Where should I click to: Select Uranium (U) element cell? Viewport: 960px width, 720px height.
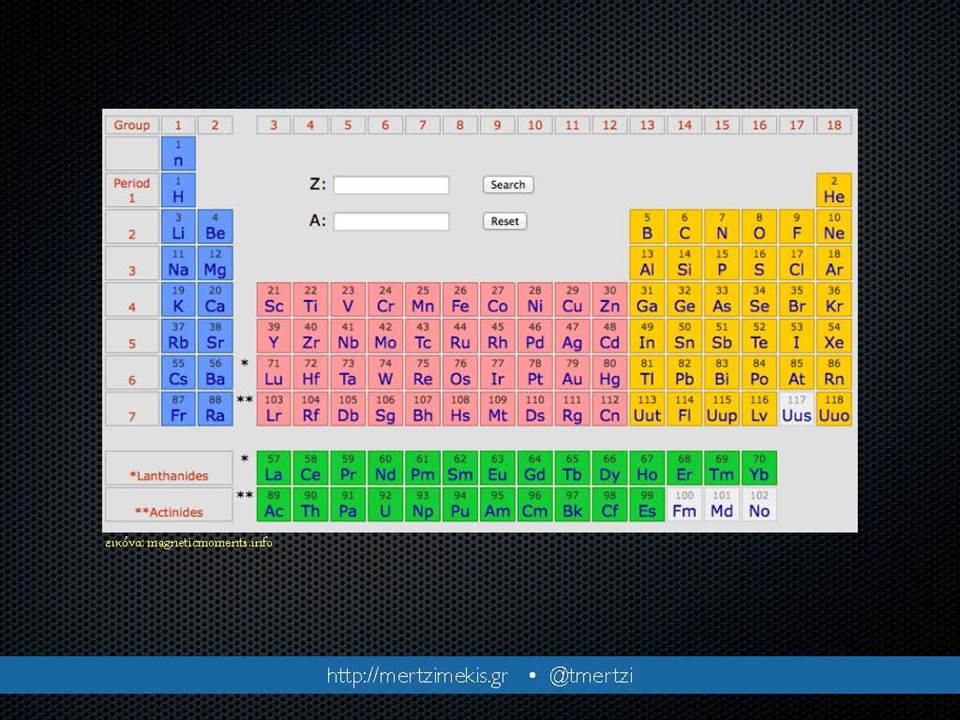tap(385, 504)
